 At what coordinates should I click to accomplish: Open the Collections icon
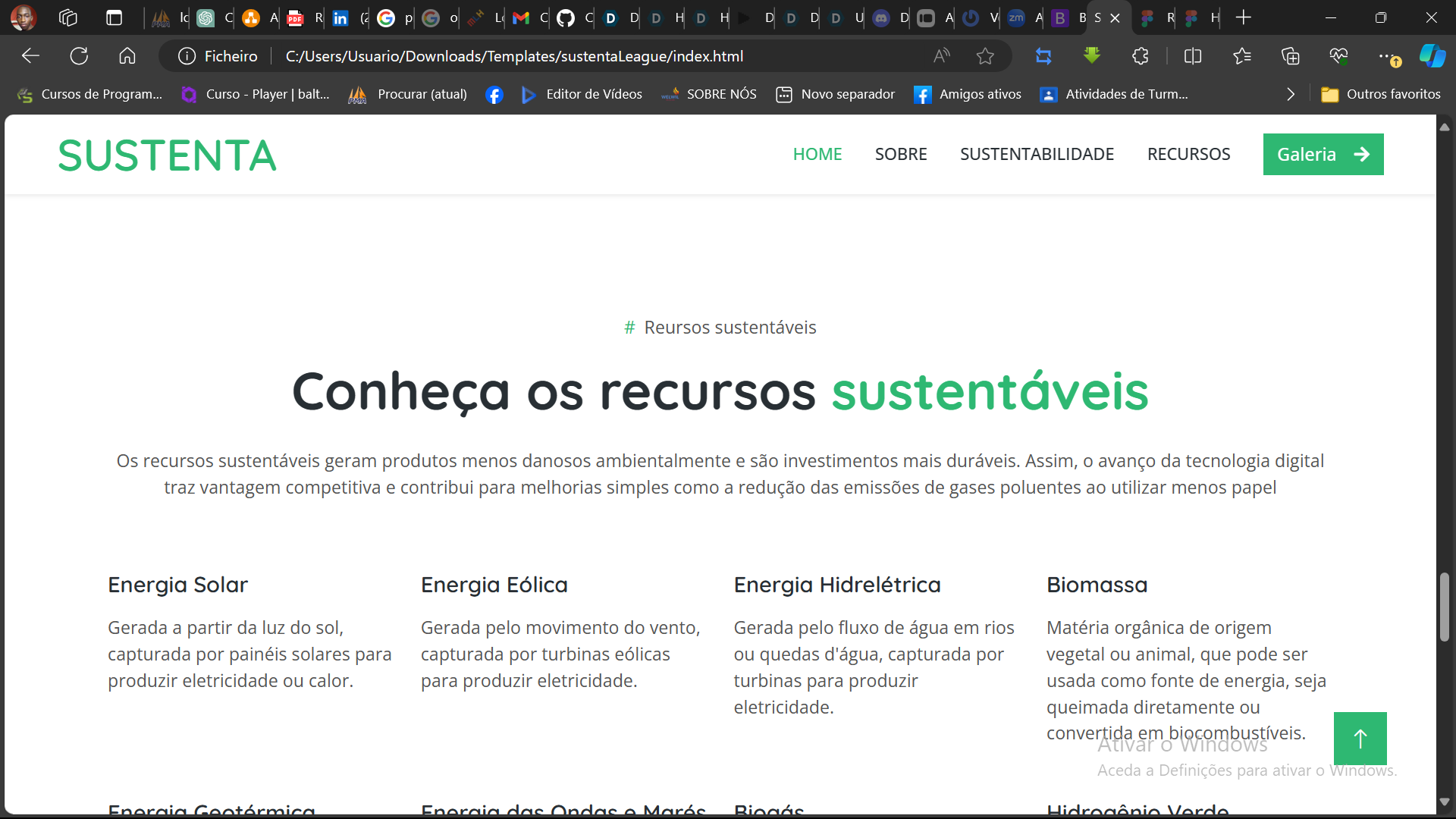pyautogui.click(x=1290, y=56)
